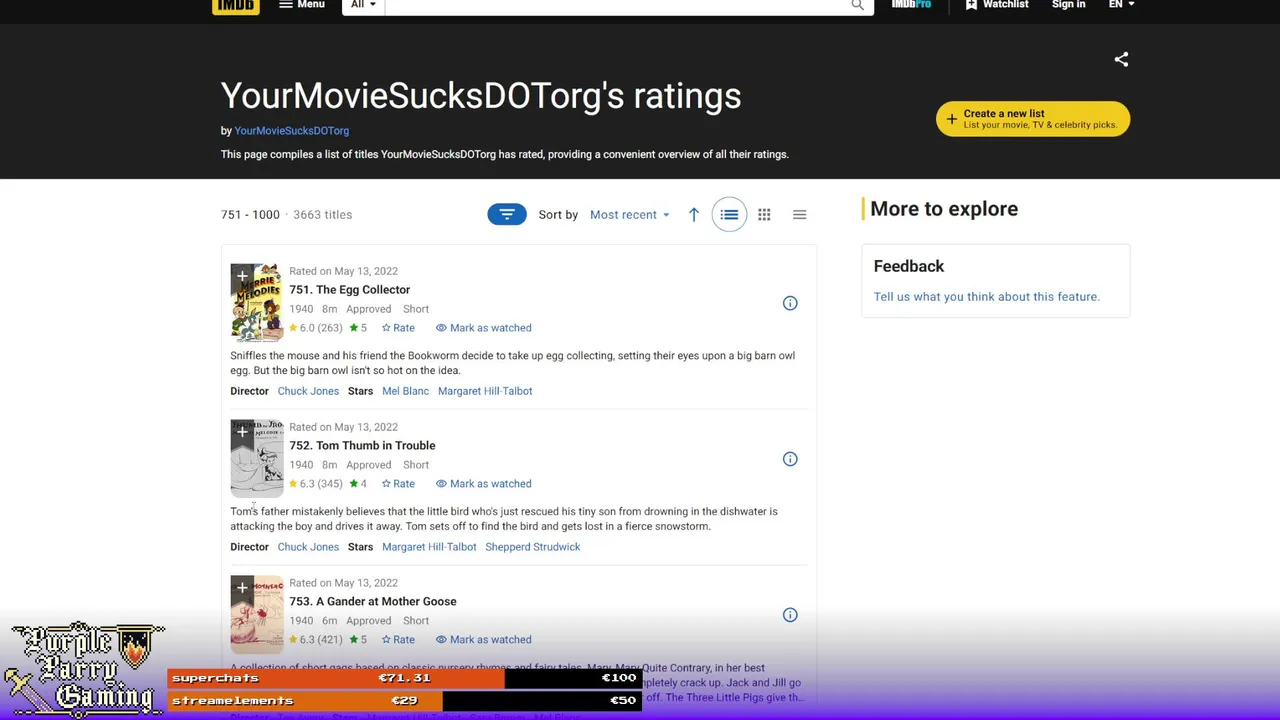This screenshot has width=1280, height=720.
Task: Select grid view
Action: pyautogui.click(x=764, y=214)
